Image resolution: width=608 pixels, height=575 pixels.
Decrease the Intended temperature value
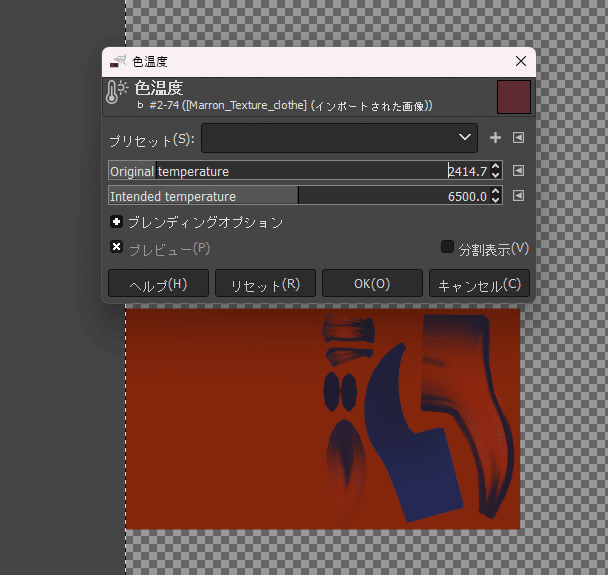tap(495, 200)
